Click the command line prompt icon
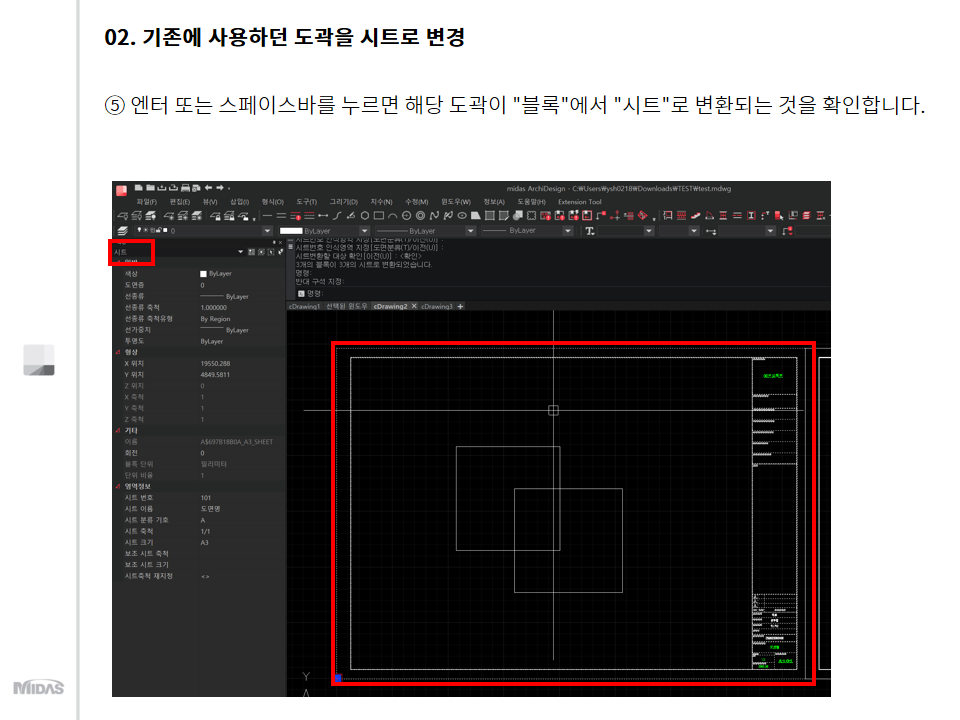The image size is (960, 720). [301, 293]
